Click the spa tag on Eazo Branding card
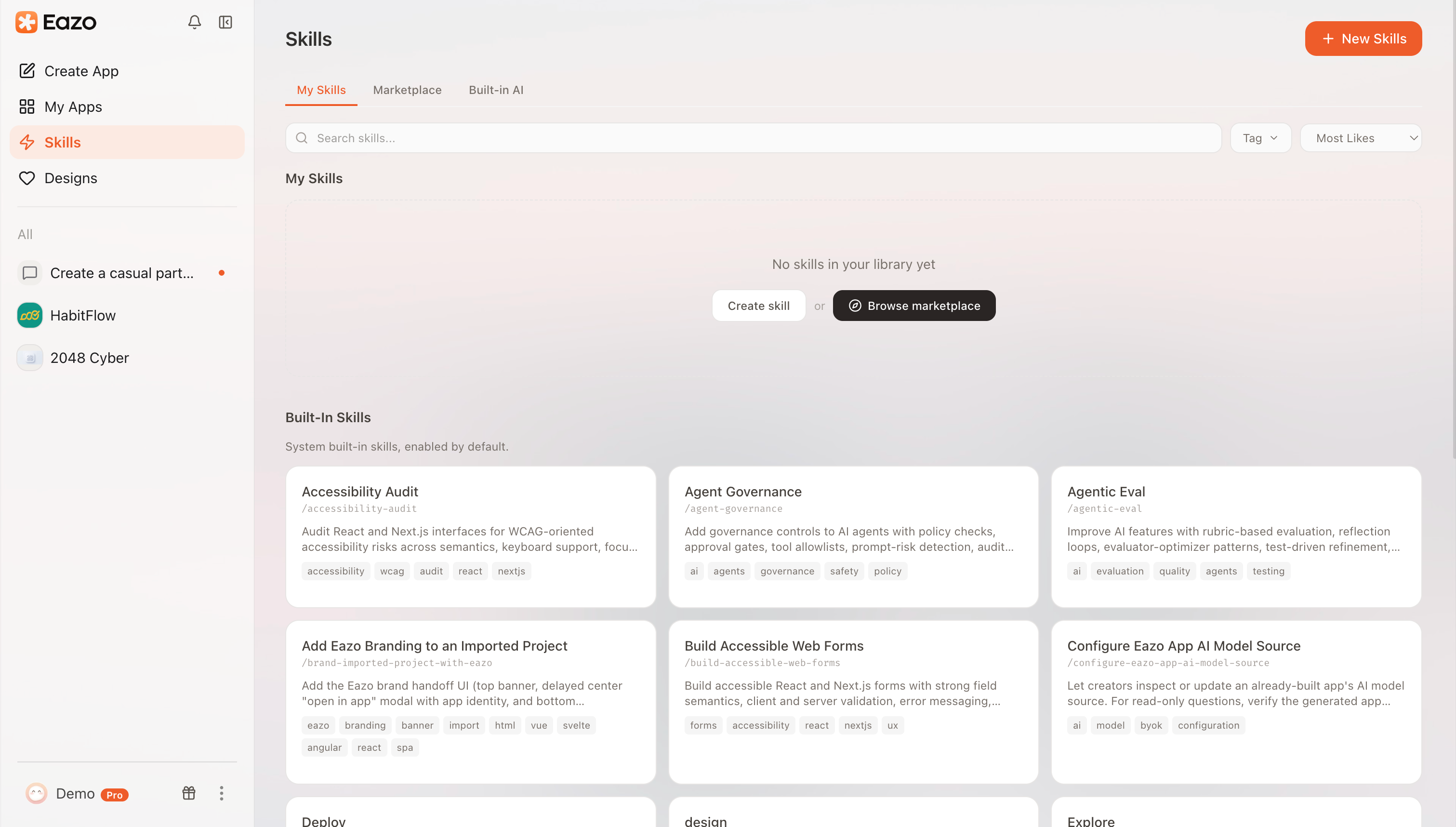Image resolution: width=1456 pixels, height=827 pixels. [405, 747]
